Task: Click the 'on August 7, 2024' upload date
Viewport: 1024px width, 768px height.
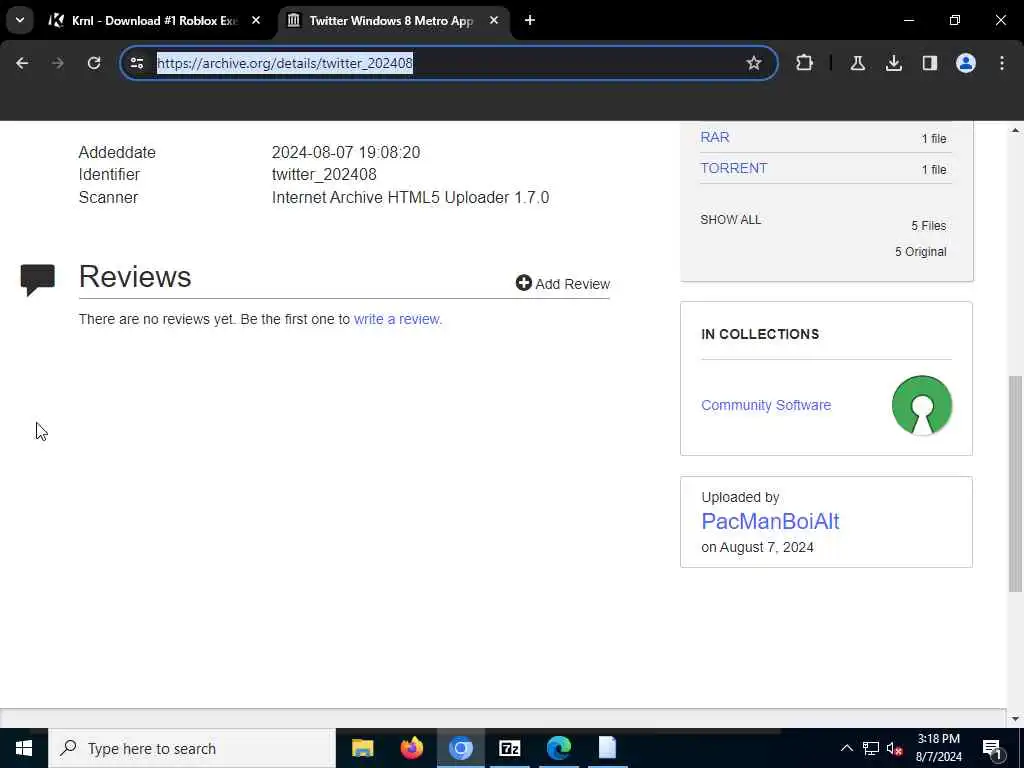Action: 758,547
